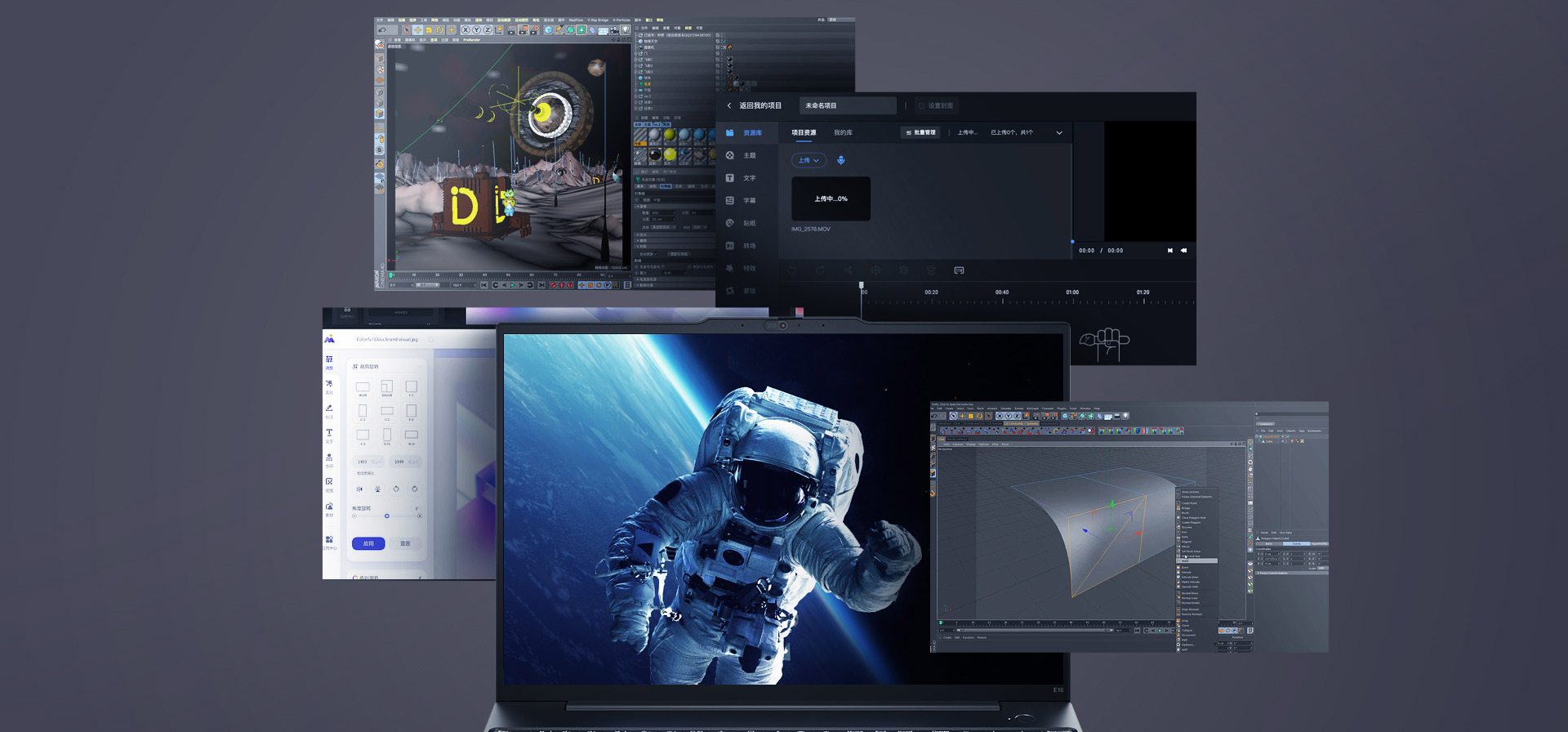Click 重置 reset button in photo editor

point(405,543)
